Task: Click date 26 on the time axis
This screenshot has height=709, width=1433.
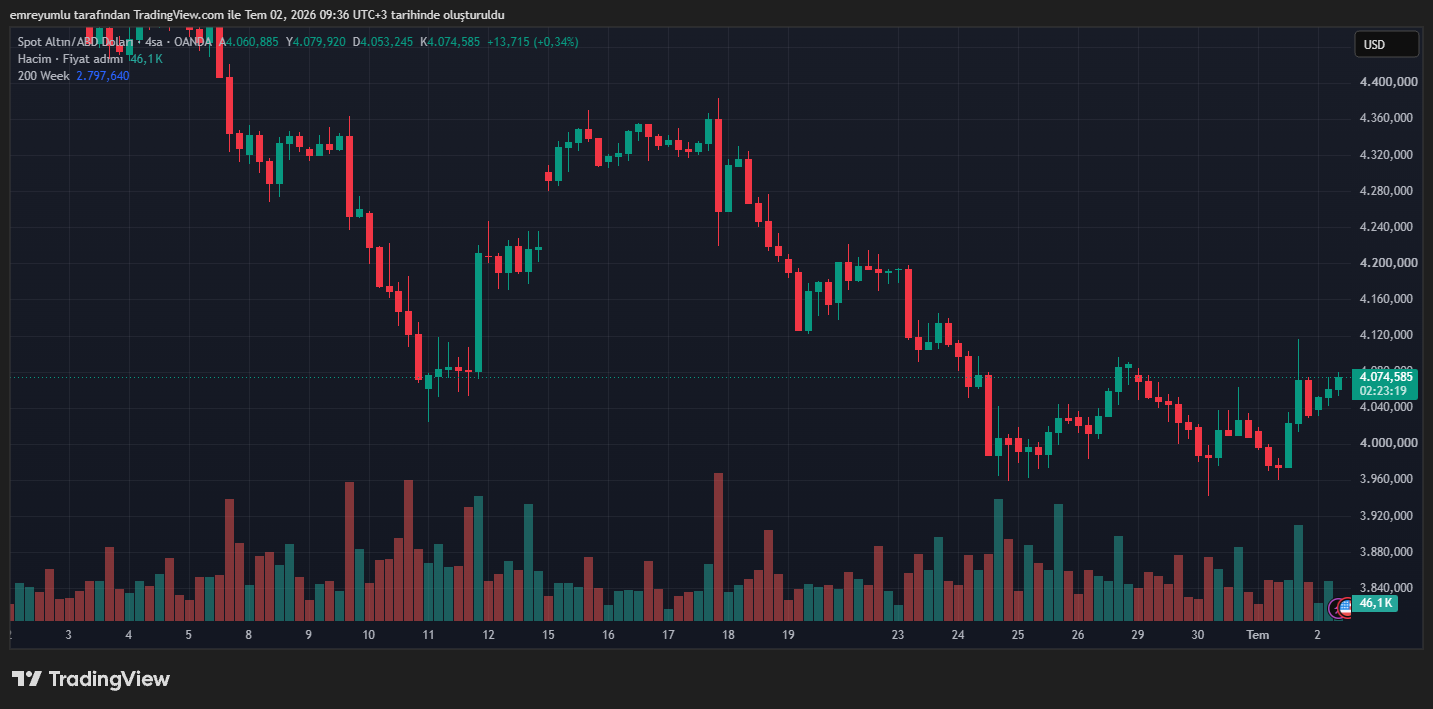Action: pos(1078,635)
